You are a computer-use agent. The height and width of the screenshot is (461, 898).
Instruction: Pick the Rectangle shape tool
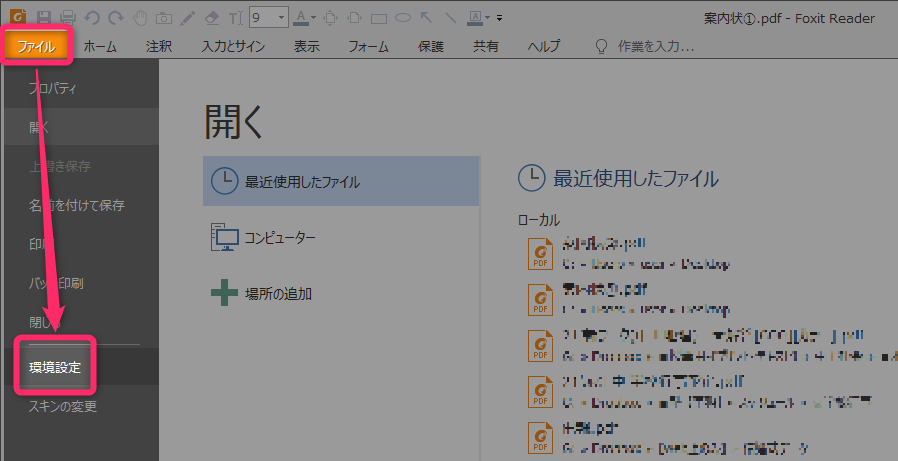[x=379, y=18]
